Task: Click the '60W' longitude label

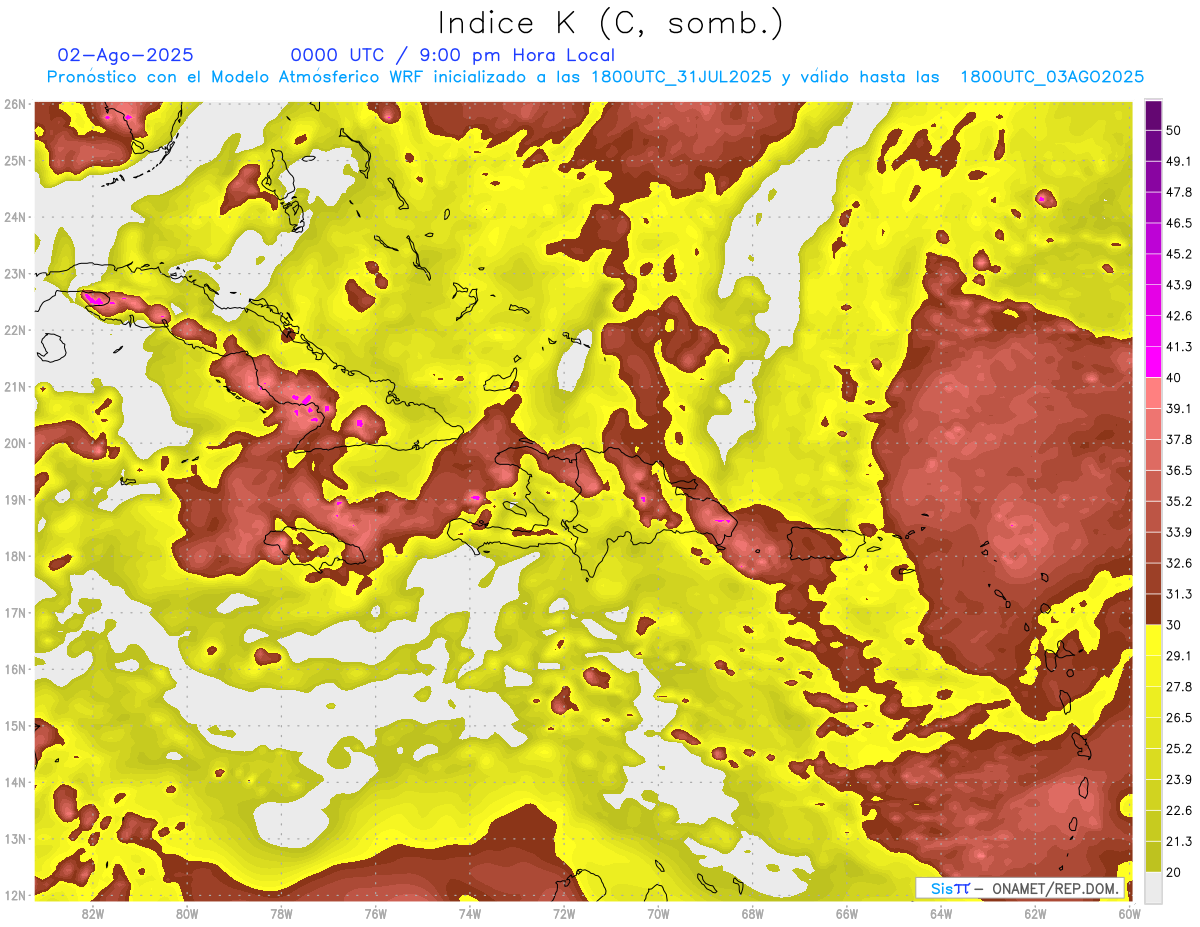Action: tap(1130, 914)
